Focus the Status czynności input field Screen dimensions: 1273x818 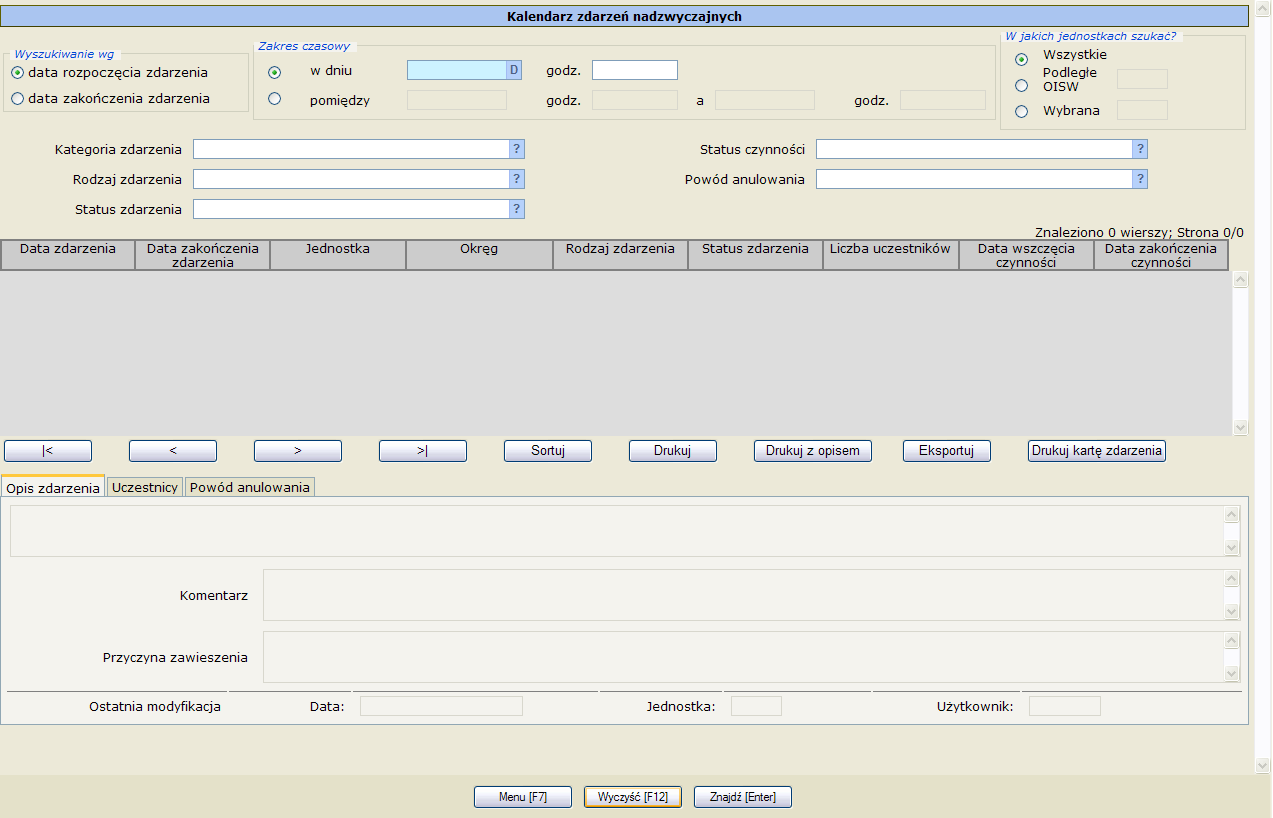pos(974,149)
